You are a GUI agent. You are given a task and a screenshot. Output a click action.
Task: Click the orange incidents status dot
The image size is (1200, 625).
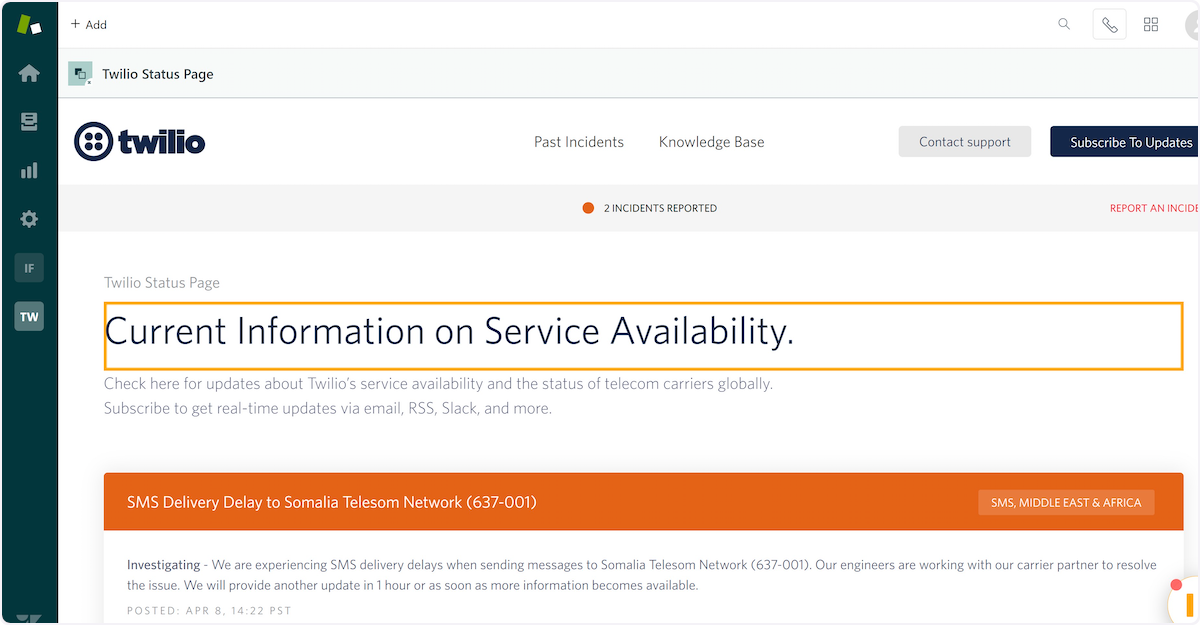tap(588, 208)
